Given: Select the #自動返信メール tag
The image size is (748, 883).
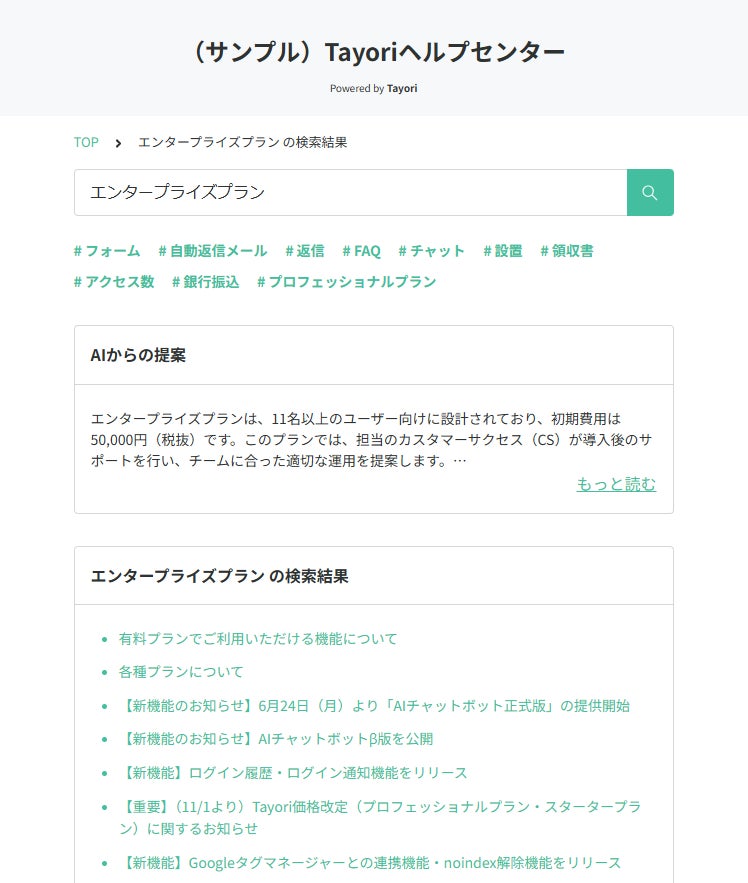Looking at the screenshot, I should click(x=213, y=251).
